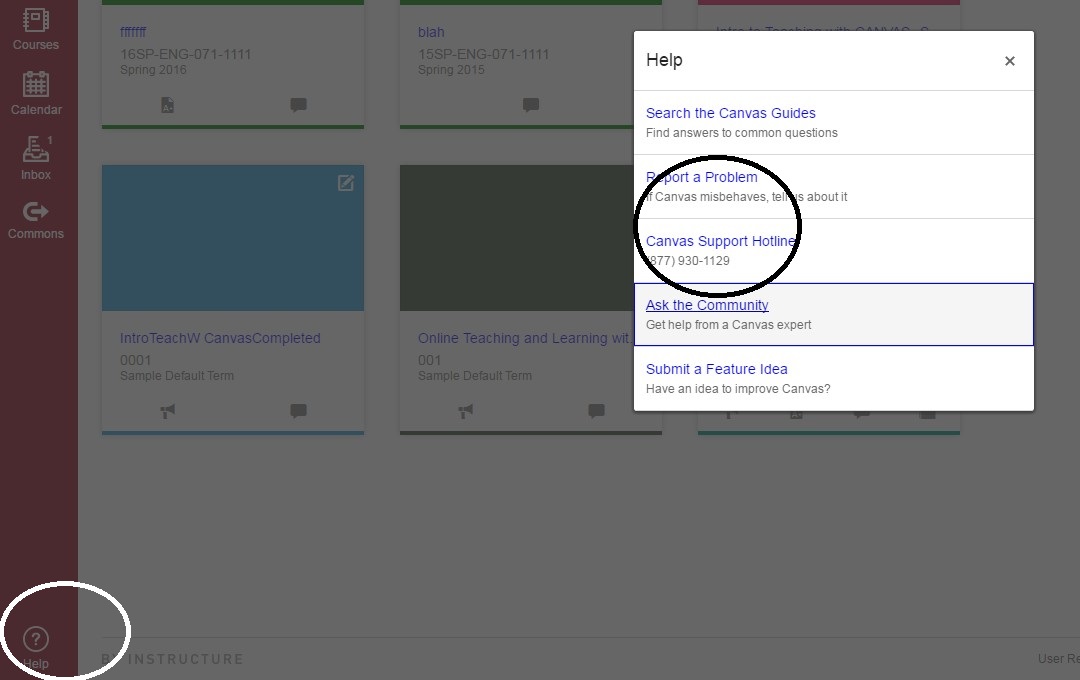Open discussions icon on ffffff card
Viewport: 1080px width, 680px height.
[298, 105]
